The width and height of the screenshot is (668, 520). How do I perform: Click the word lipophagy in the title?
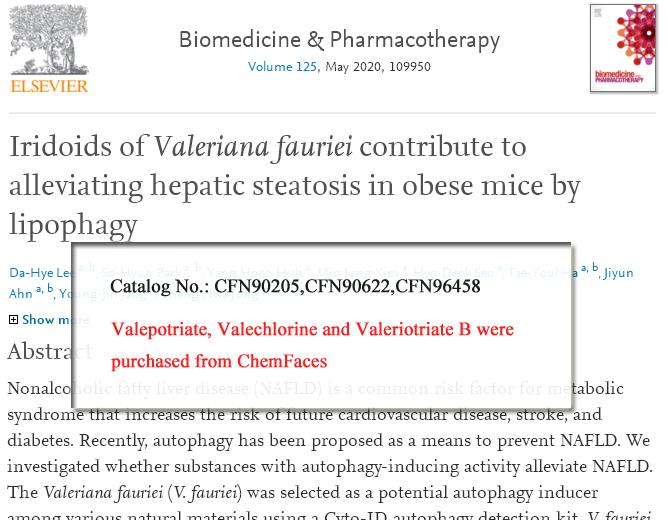[73, 225]
